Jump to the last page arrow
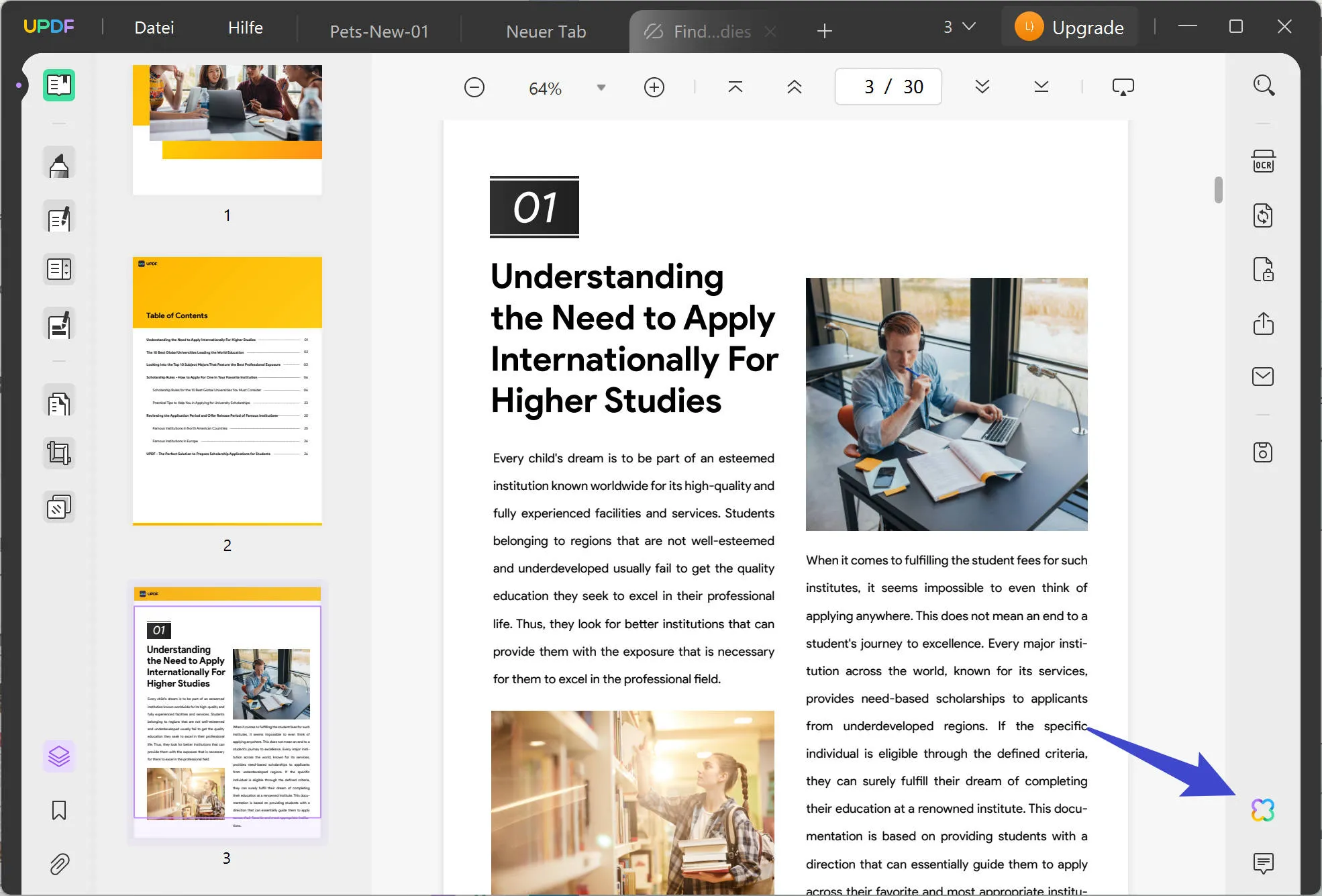The height and width of the screenshot is (896, 1322). click(x=1041, y=87)
